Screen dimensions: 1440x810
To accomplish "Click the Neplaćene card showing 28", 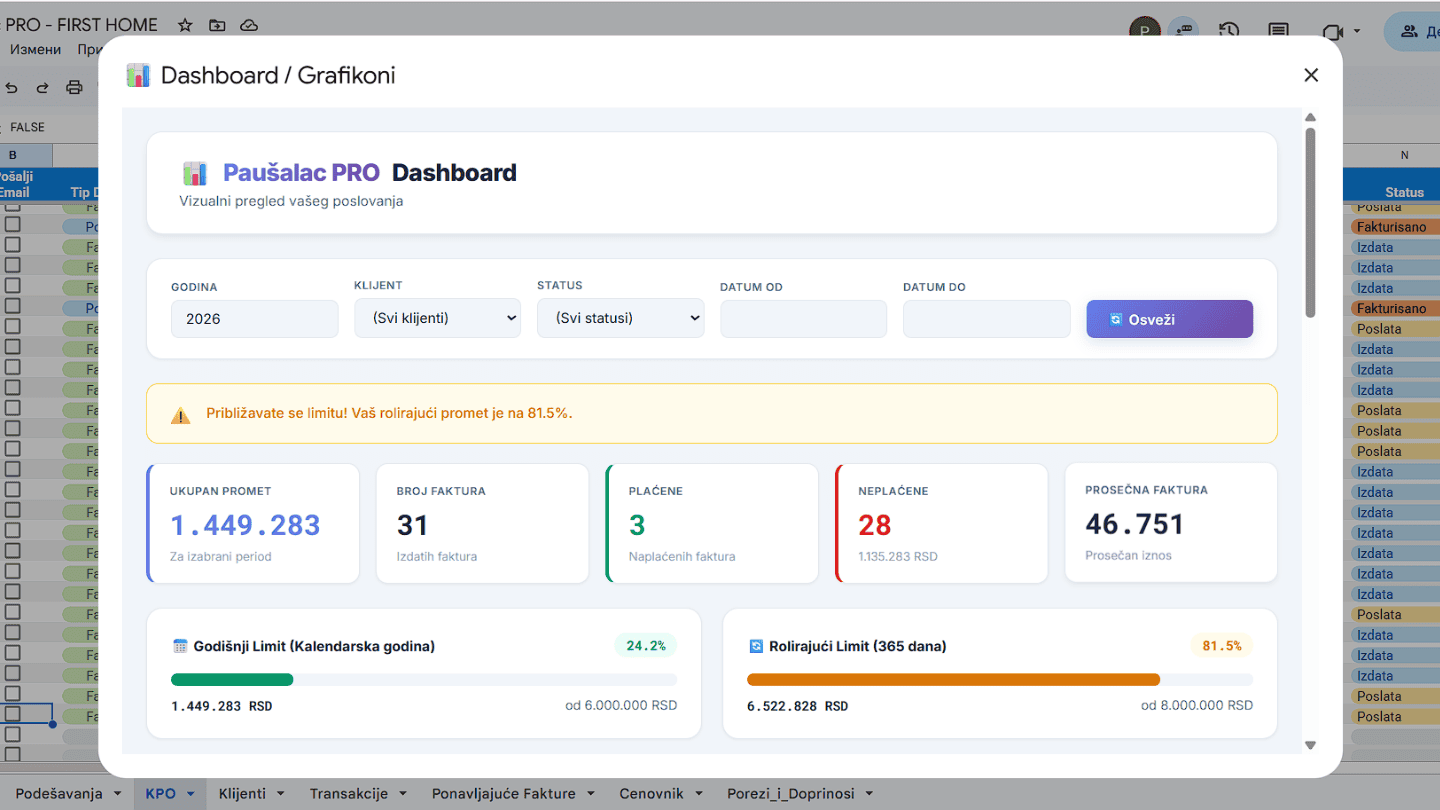I will pos(941,523).
